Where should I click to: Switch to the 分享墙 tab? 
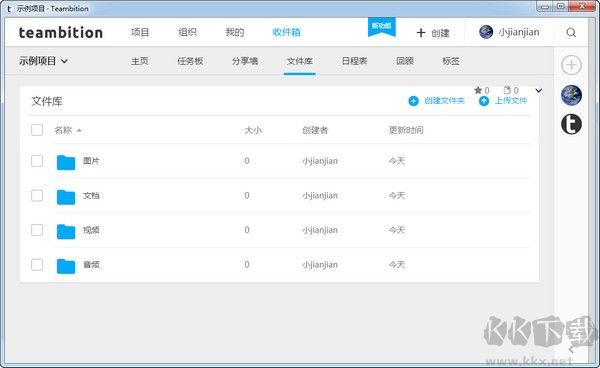click(245, 61)
